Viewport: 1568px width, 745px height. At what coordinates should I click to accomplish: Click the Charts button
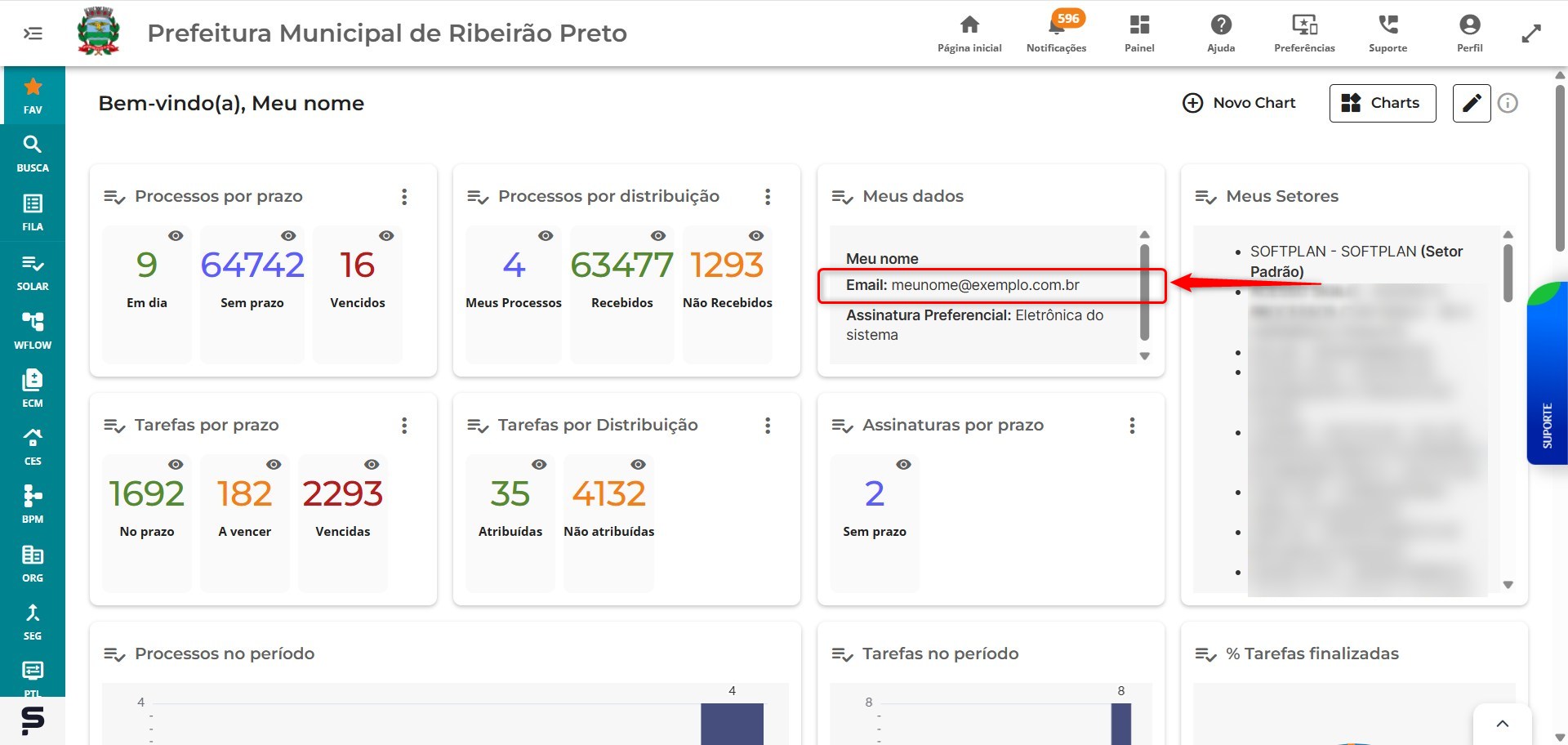coord(1383,103)
